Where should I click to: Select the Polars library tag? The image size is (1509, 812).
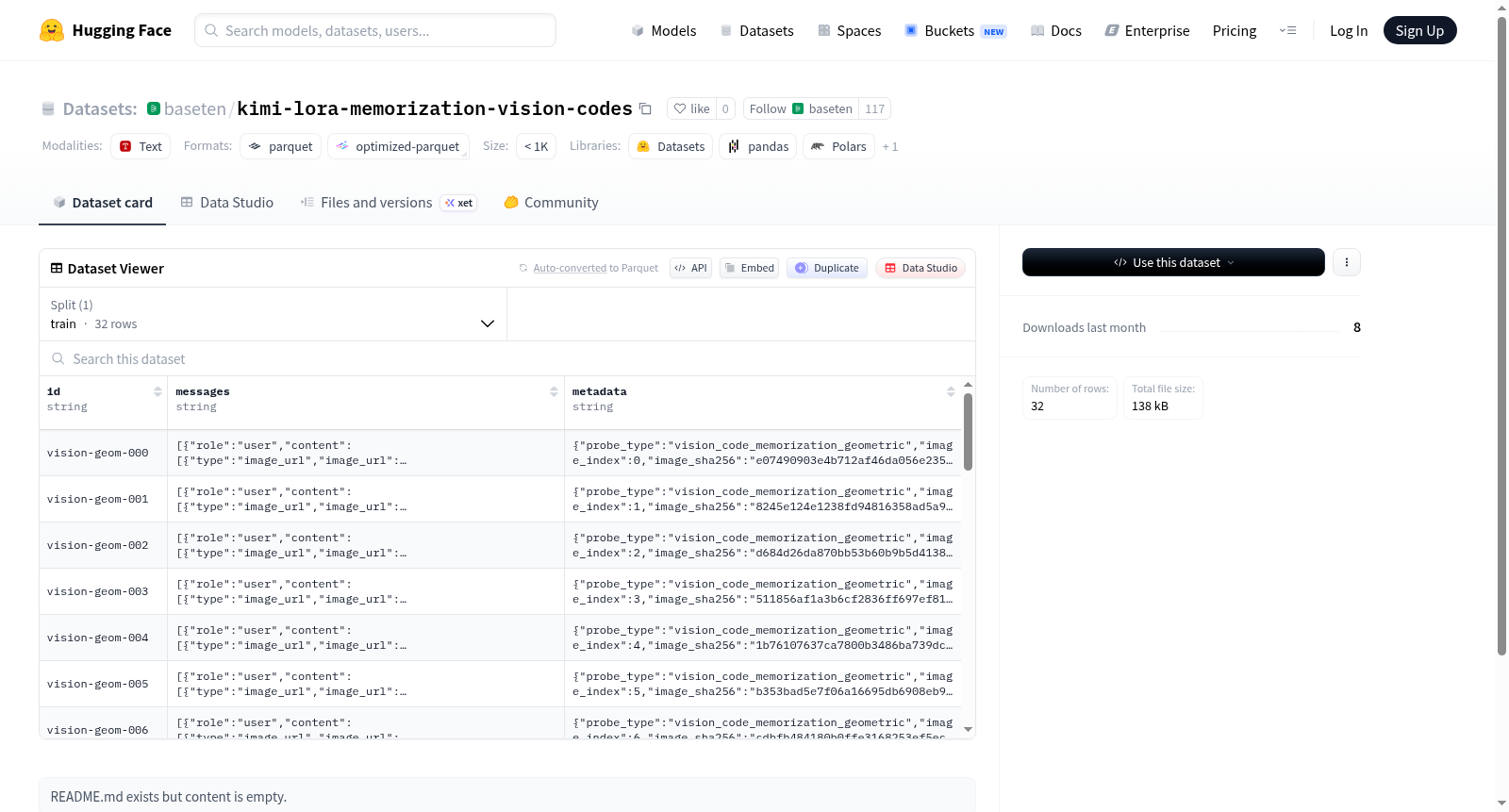click(838, 146)
